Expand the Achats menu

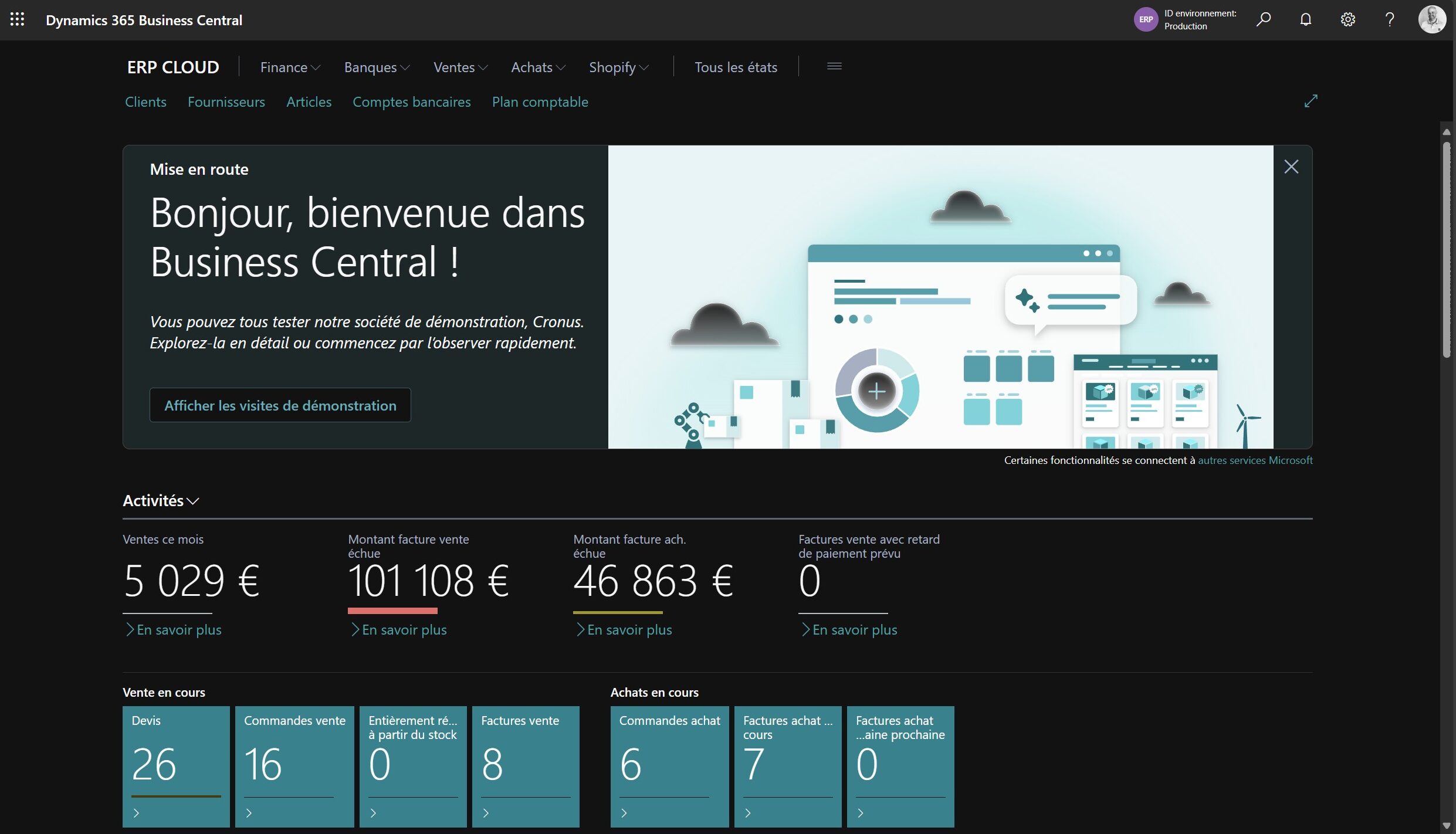coord(538,67)
